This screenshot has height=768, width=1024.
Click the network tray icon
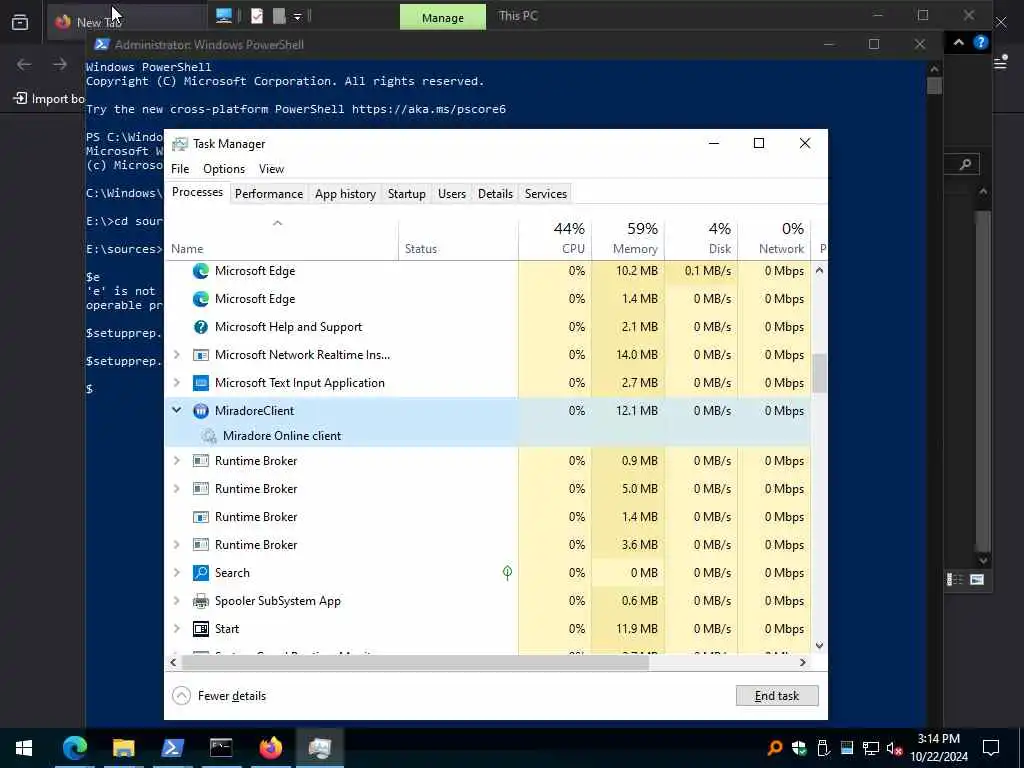click(871, 748)
